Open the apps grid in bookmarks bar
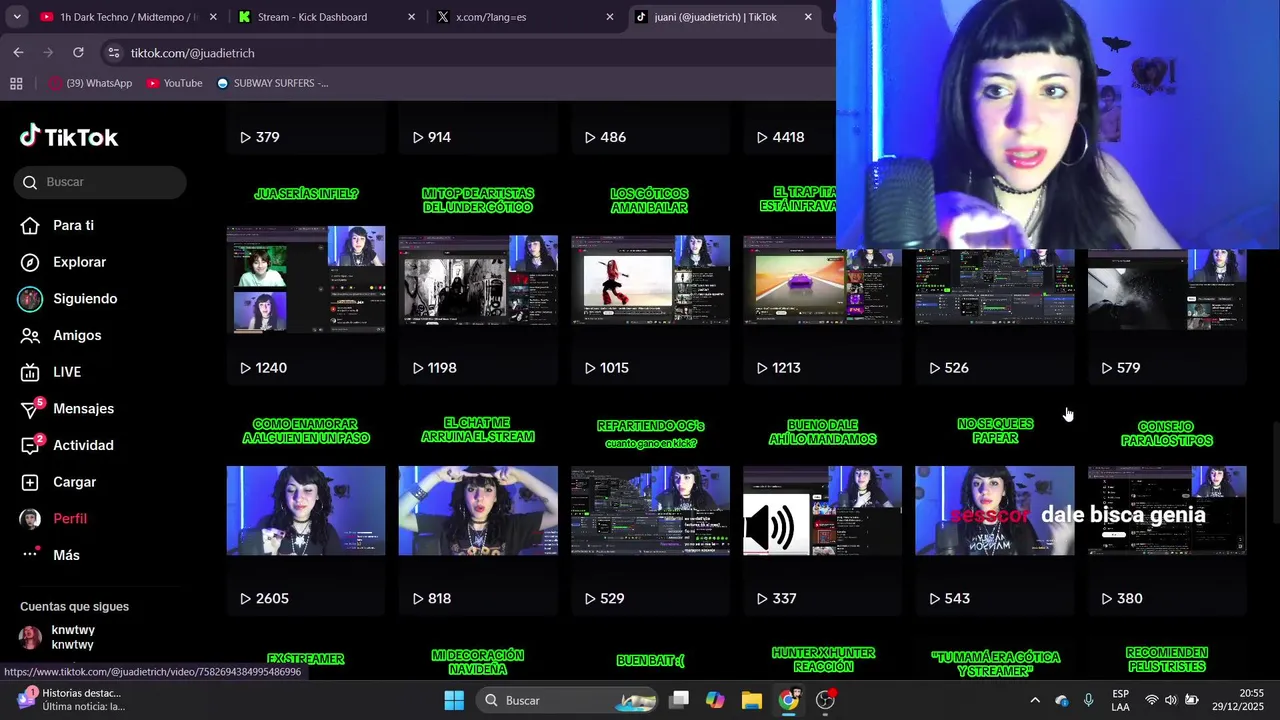This screenshot has height=720, width=1280. click(16, 83)
